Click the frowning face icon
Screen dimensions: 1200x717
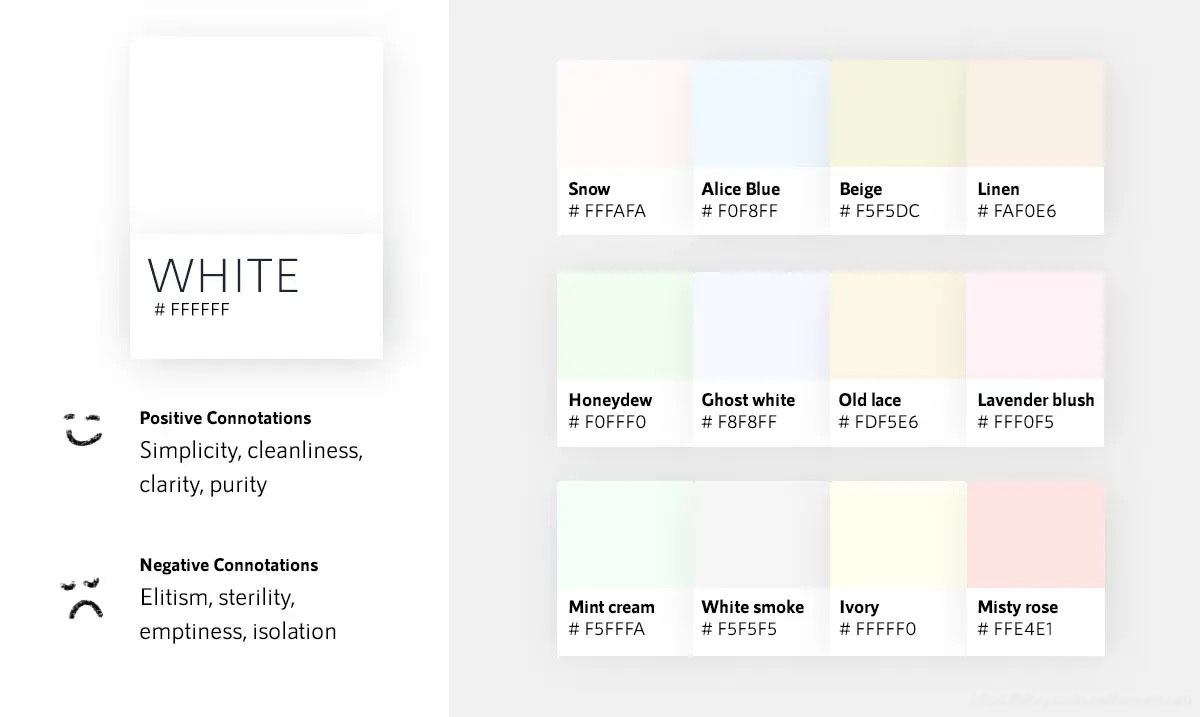point(82,598)
